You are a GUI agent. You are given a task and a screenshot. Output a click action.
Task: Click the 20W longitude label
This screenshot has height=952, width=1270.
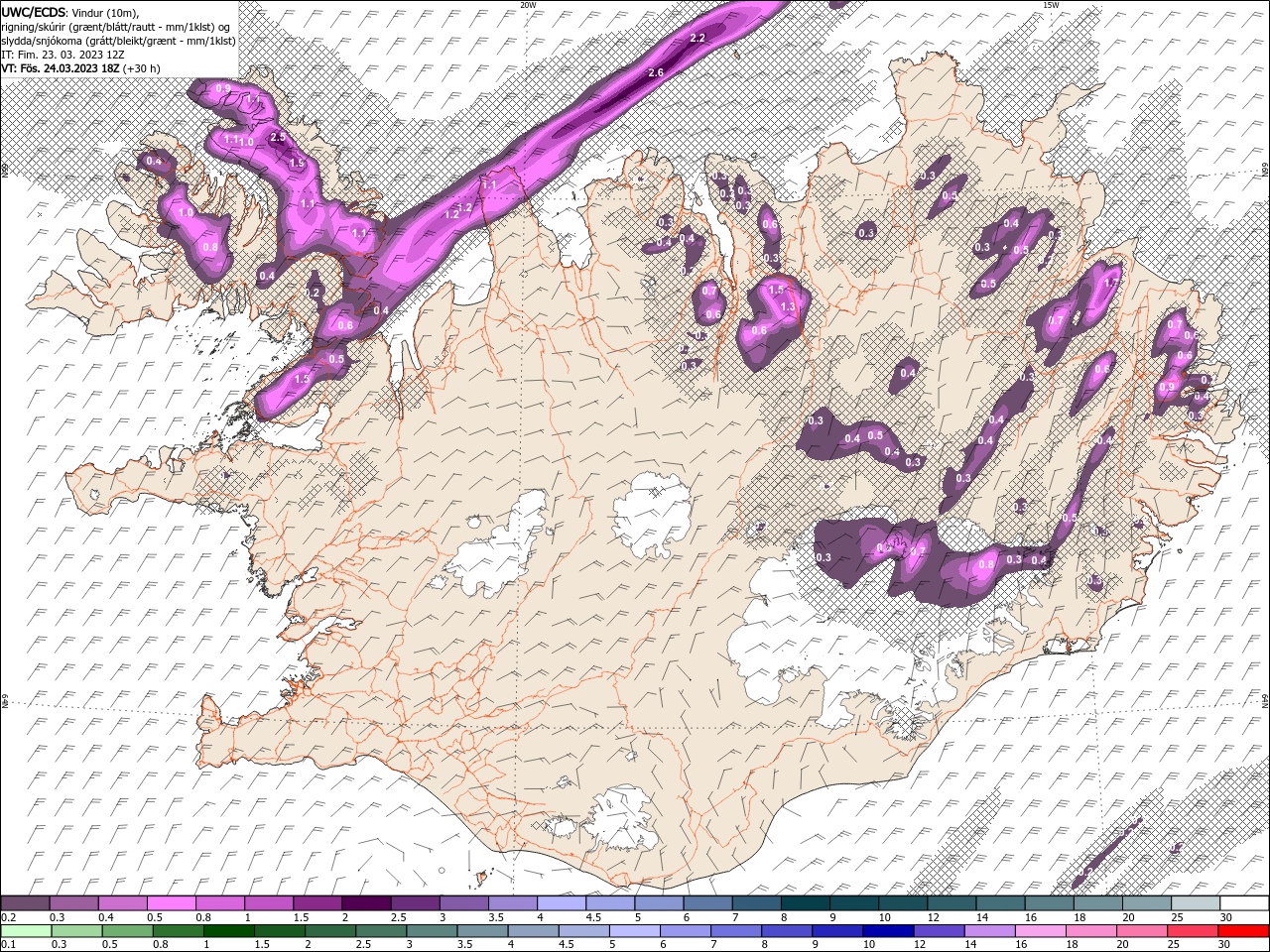point(528,5)
